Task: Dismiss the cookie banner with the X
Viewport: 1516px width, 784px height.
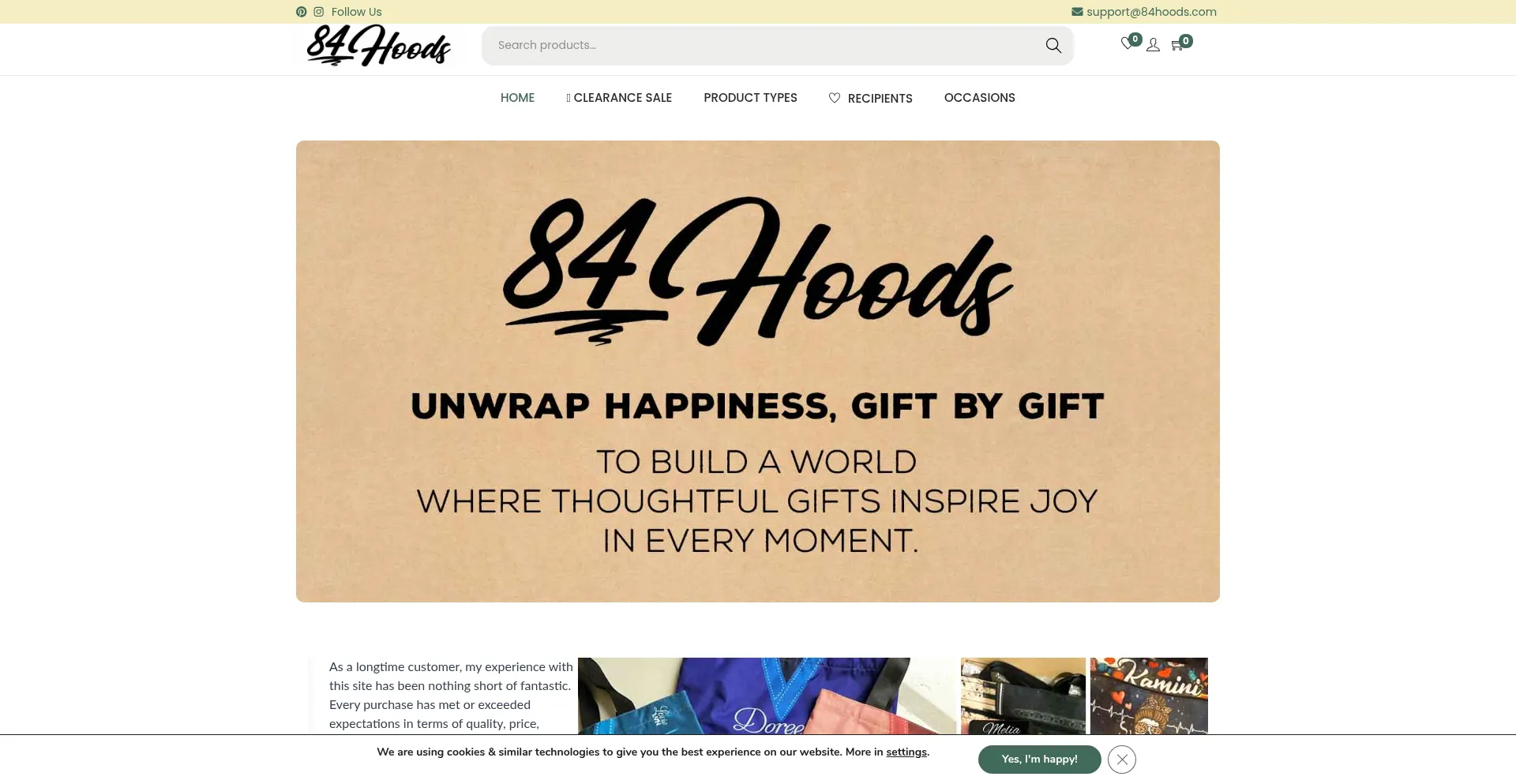Action: tap(1122, 760)
